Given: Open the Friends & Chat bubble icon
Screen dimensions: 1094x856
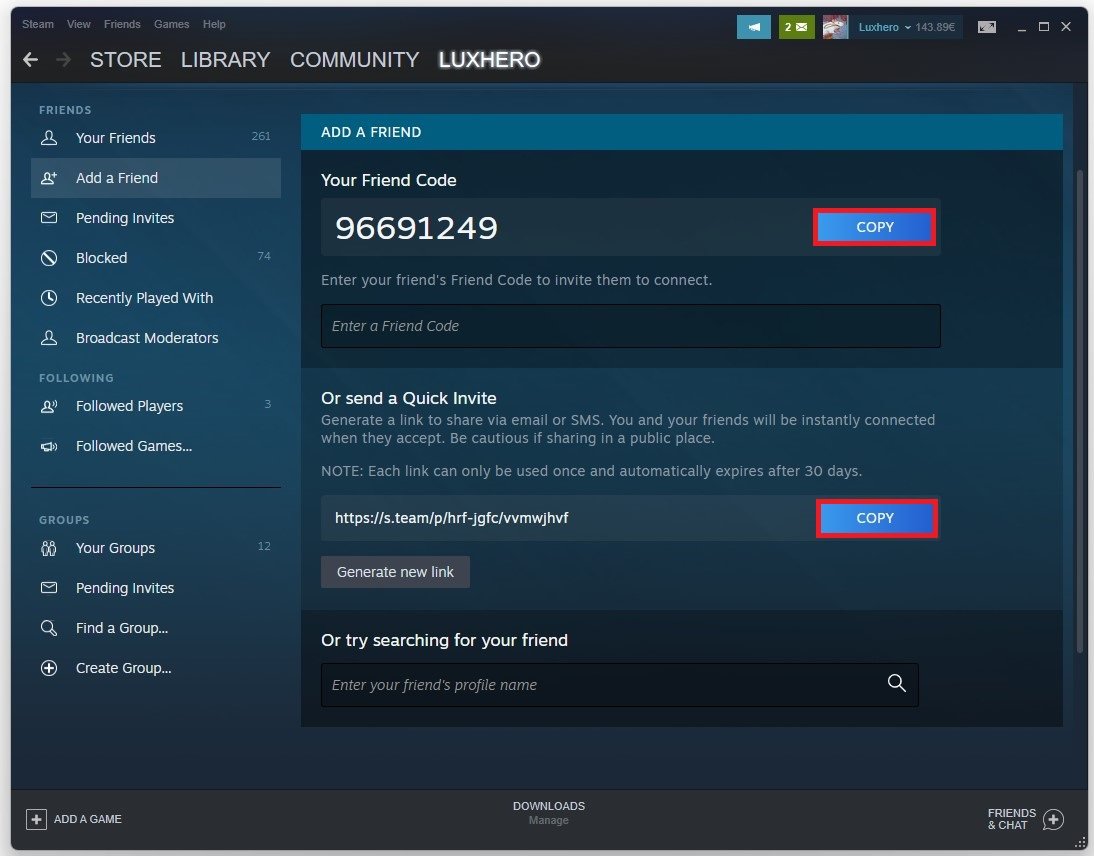Looking at the screenshot, I should tap(1053, 819).
